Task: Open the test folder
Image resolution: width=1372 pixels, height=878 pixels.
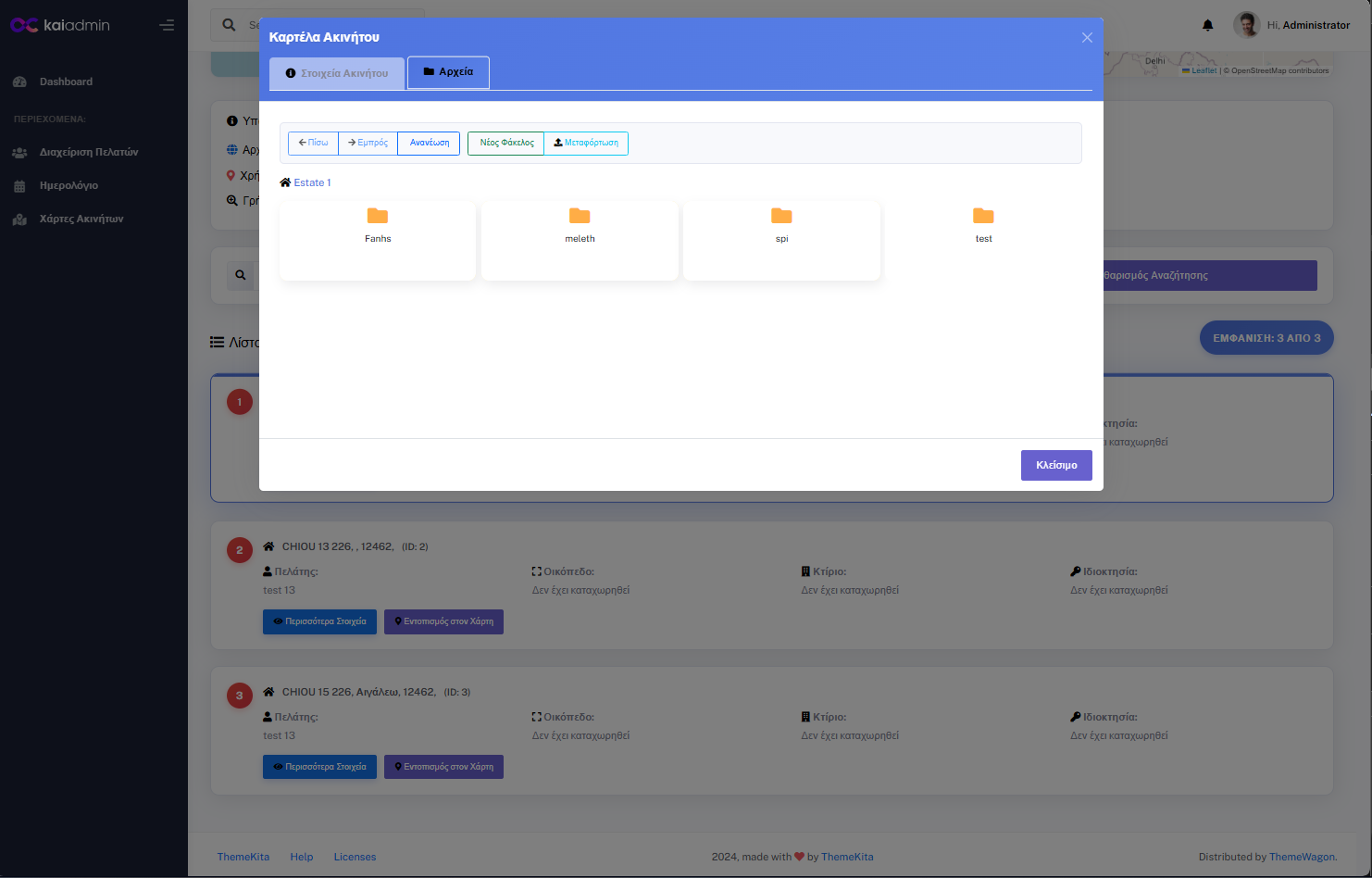Action: (983, 225)
